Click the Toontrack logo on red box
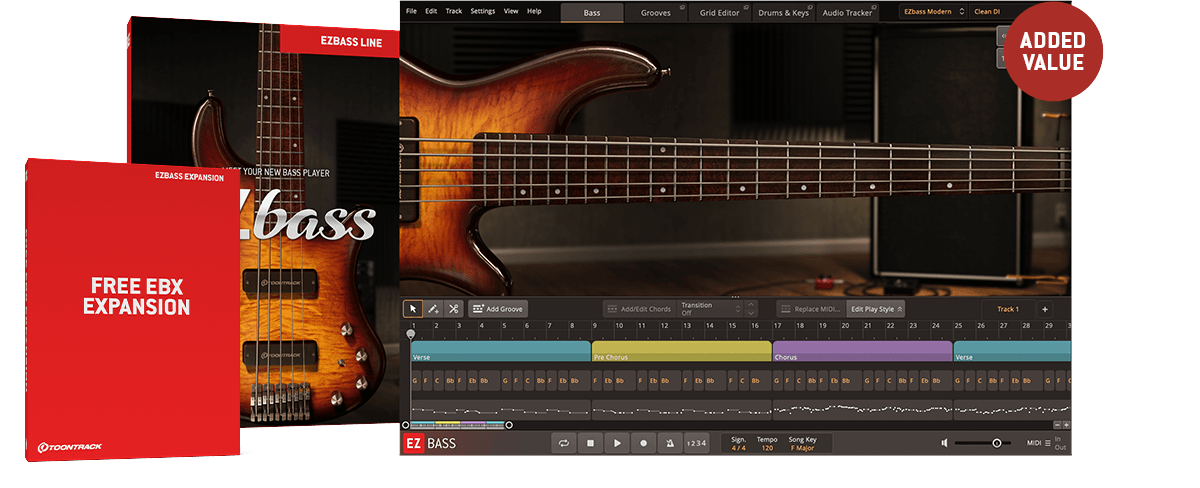 pyautogui.click(x=70, y=447)
